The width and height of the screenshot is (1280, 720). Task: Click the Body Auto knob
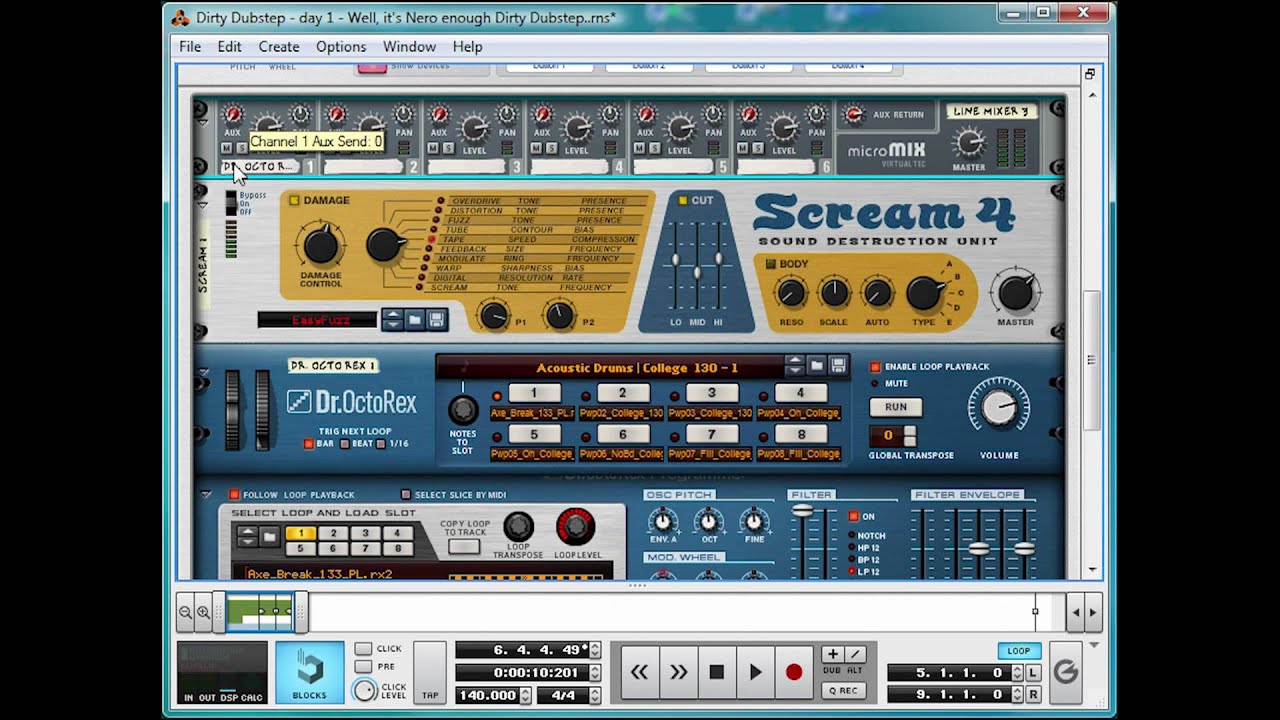(x=877, y=293)
